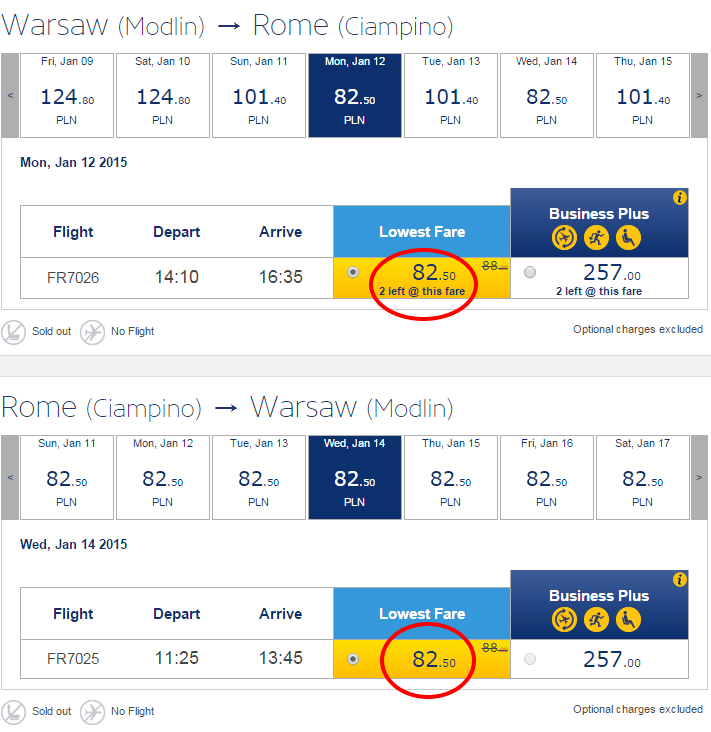Select Business Plus radio for outbound flight
Viewport: 711px width, 732px height.
529,272
